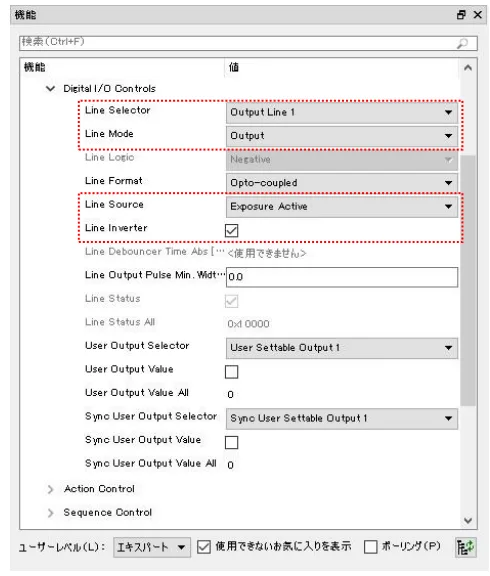The height and width of the screenshot is (576, 490).
Task: Select the Line Mode row label
Action: tap(109, 134)
